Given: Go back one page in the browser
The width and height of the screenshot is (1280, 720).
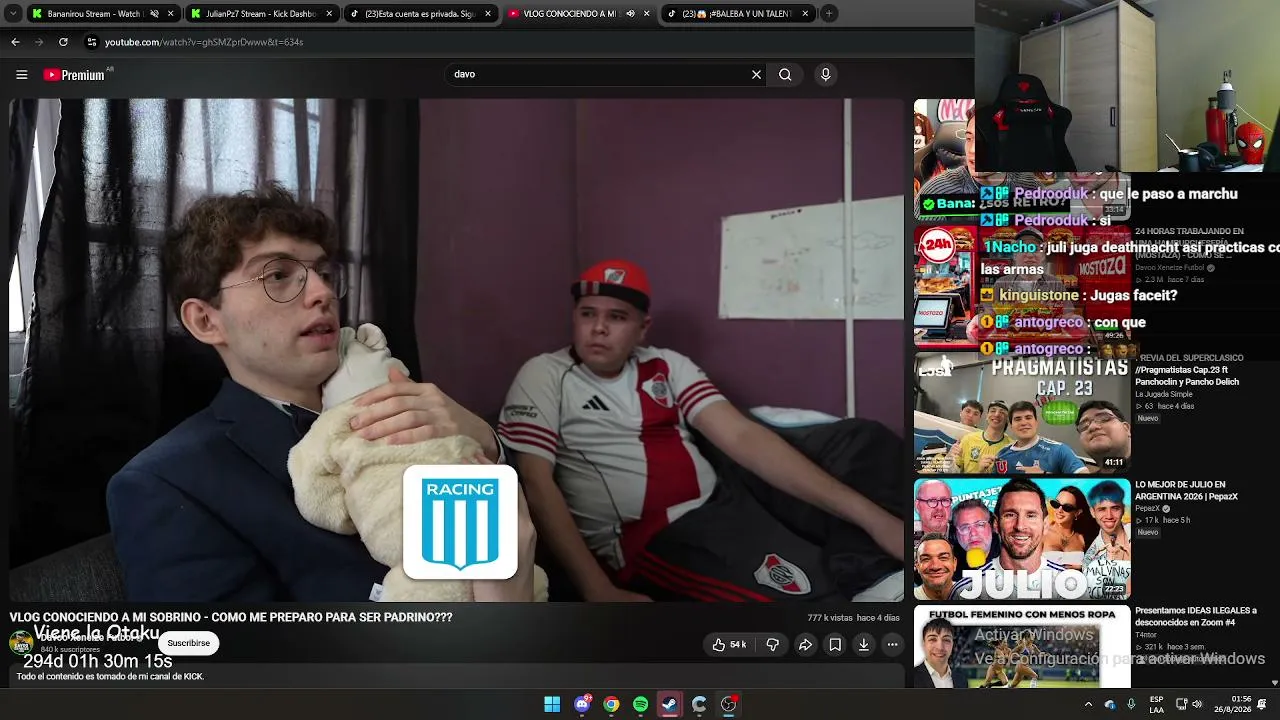Looking at the screenshot, I should [x=15, y=42].
